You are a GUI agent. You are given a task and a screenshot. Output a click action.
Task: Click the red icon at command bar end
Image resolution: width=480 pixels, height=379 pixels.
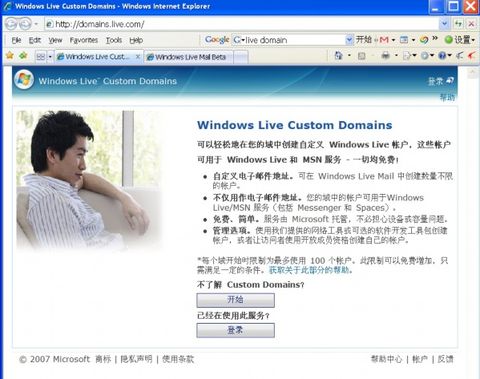[x=471, y=56]
